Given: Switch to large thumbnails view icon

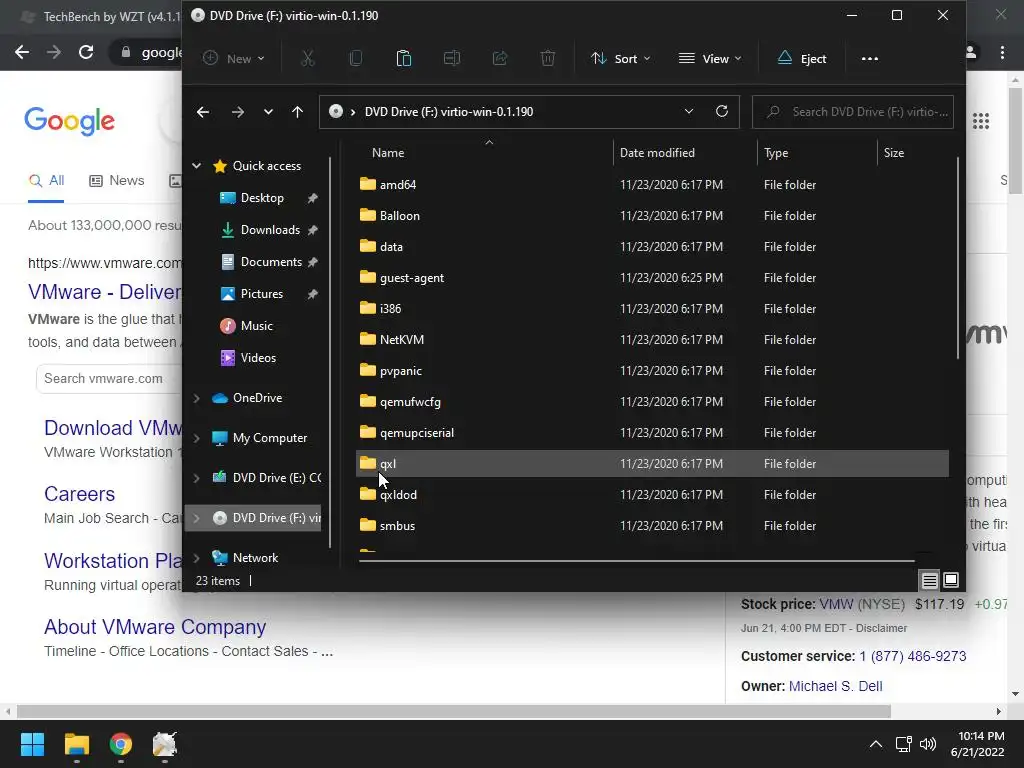Looking at the screenshot, I should point(951,580).
